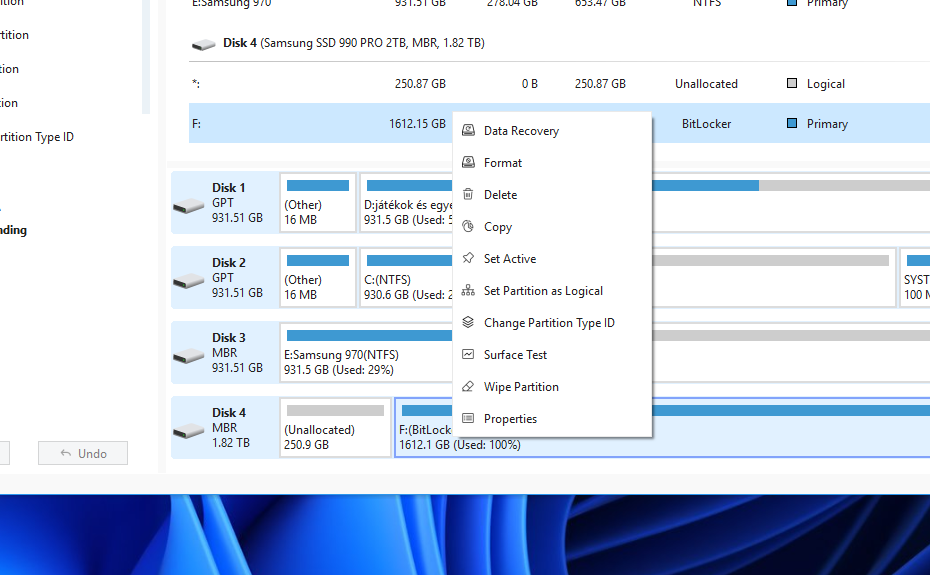
Task: Click Disk 1 (Other) 16 MB partition block
Action: point(318,203)
